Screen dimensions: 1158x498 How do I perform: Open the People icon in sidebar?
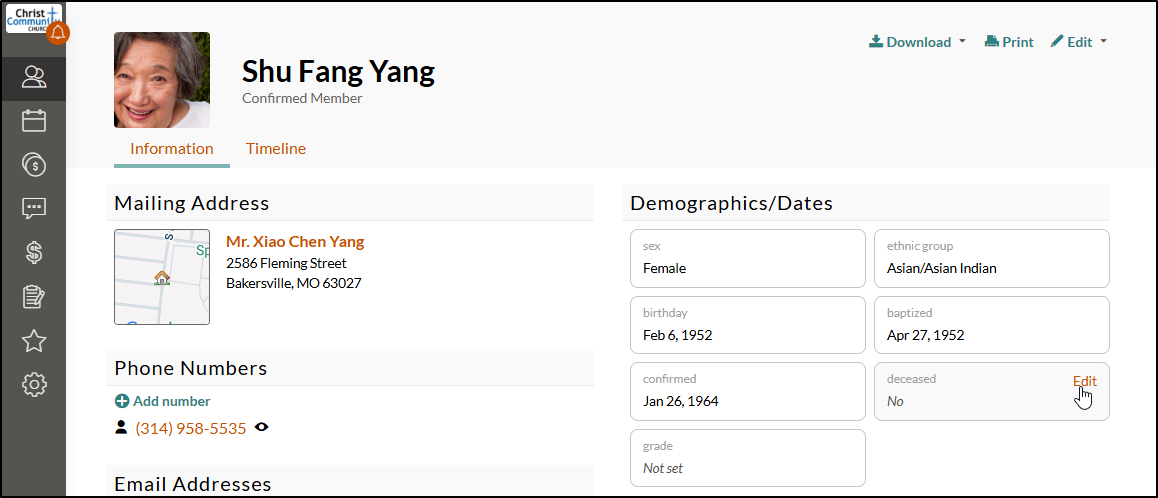click(34, 77)
